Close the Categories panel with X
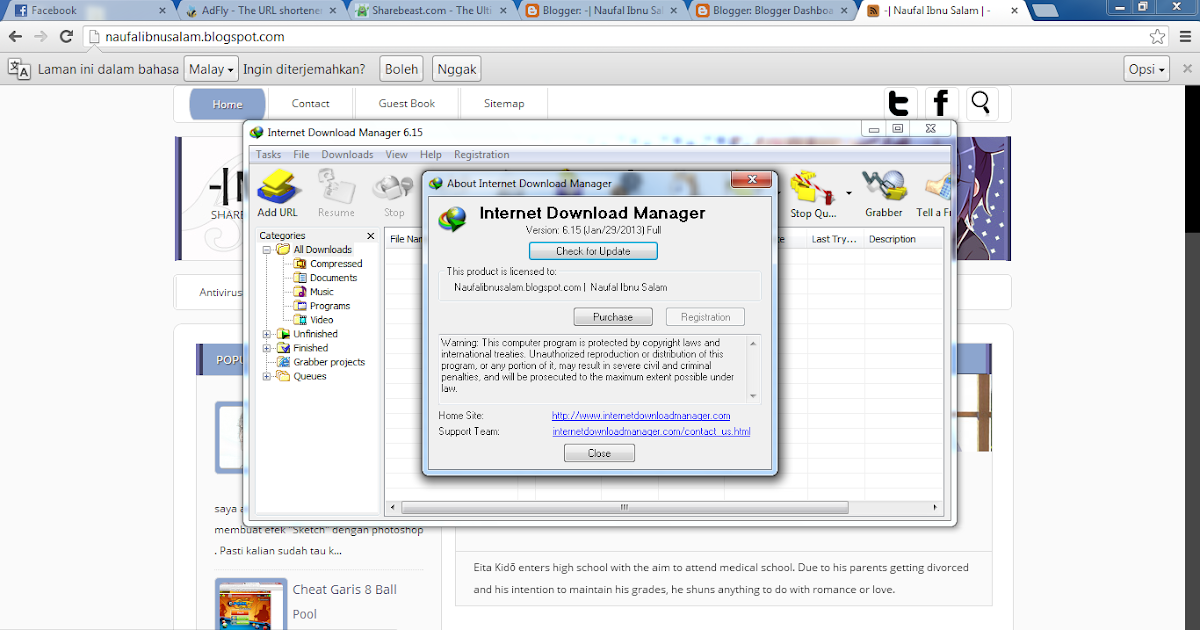The image size is (1200, 630). [x=370, y=236]
